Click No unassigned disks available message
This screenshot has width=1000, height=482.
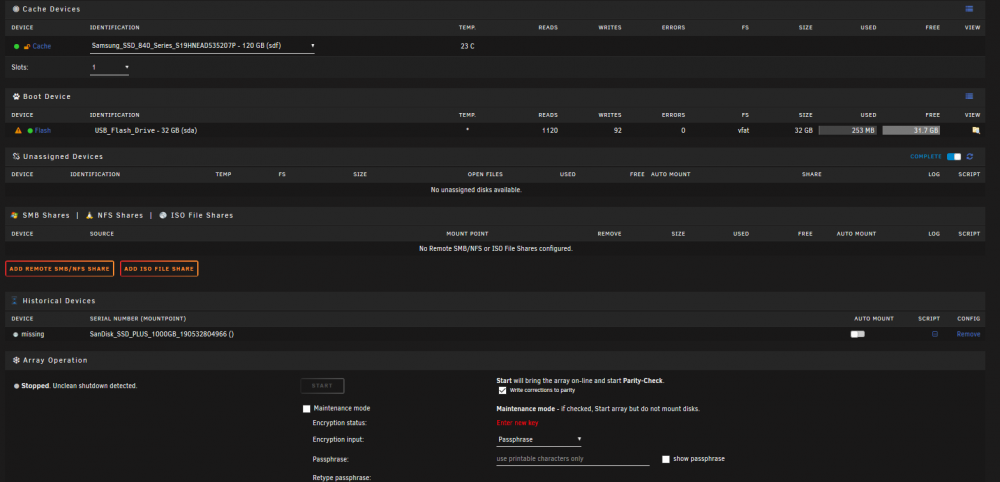[x=476, y=190]
